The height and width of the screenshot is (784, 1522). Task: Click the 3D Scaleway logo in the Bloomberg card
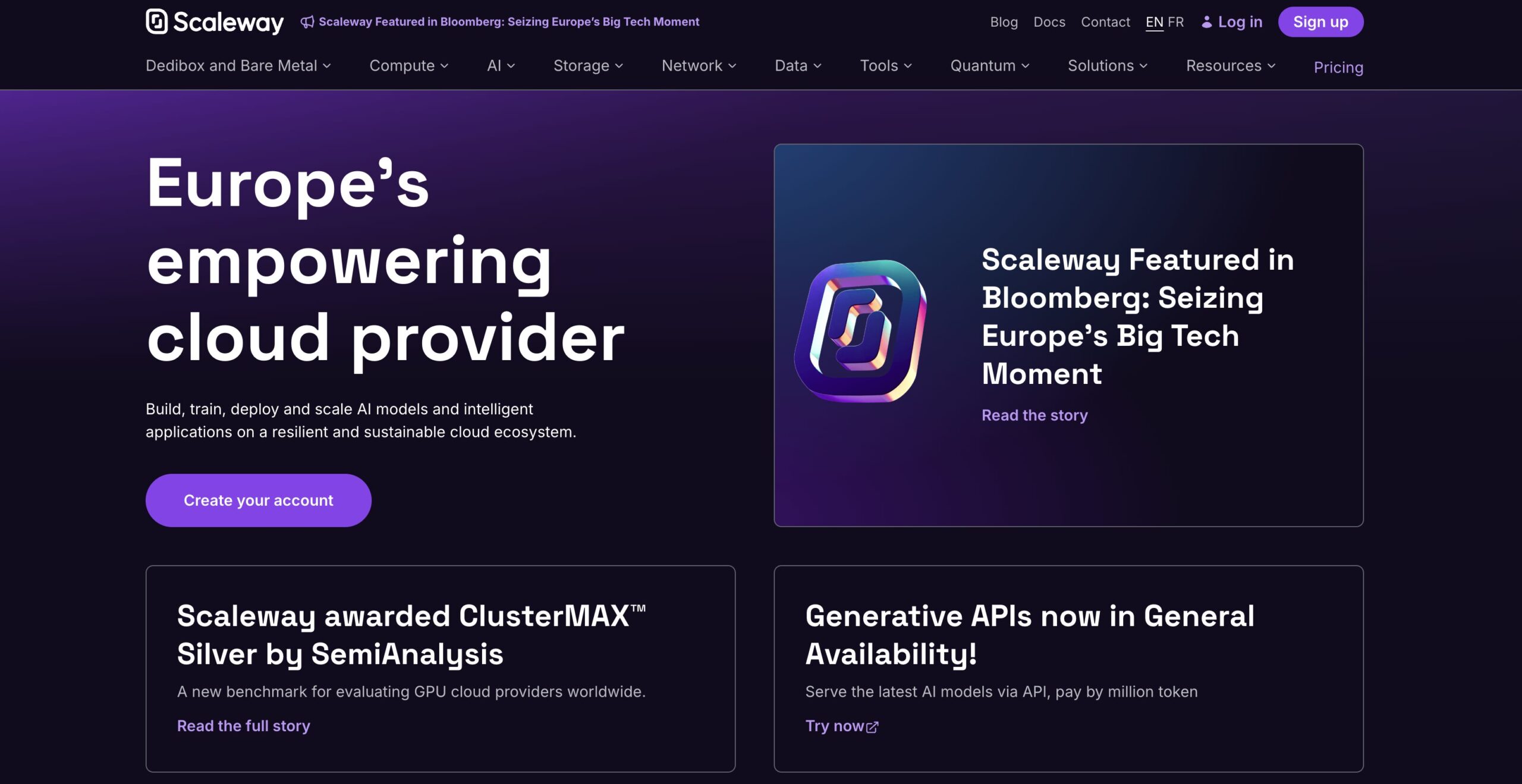(x=860, y=331)
